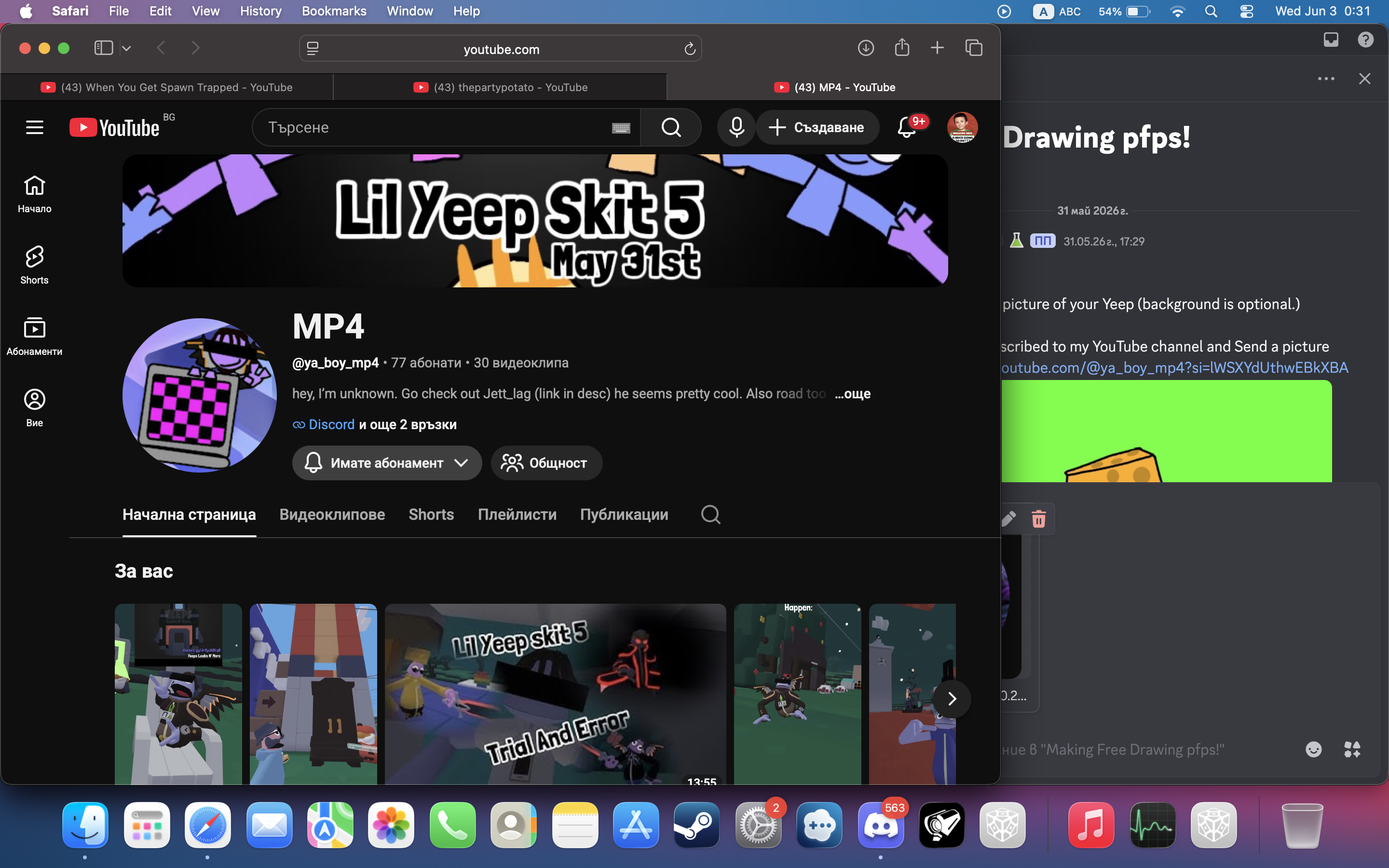Viewport: 1389px width, 868px height.
Task: Open the YouTube guide hamburger menu
Action: [34, 127]
